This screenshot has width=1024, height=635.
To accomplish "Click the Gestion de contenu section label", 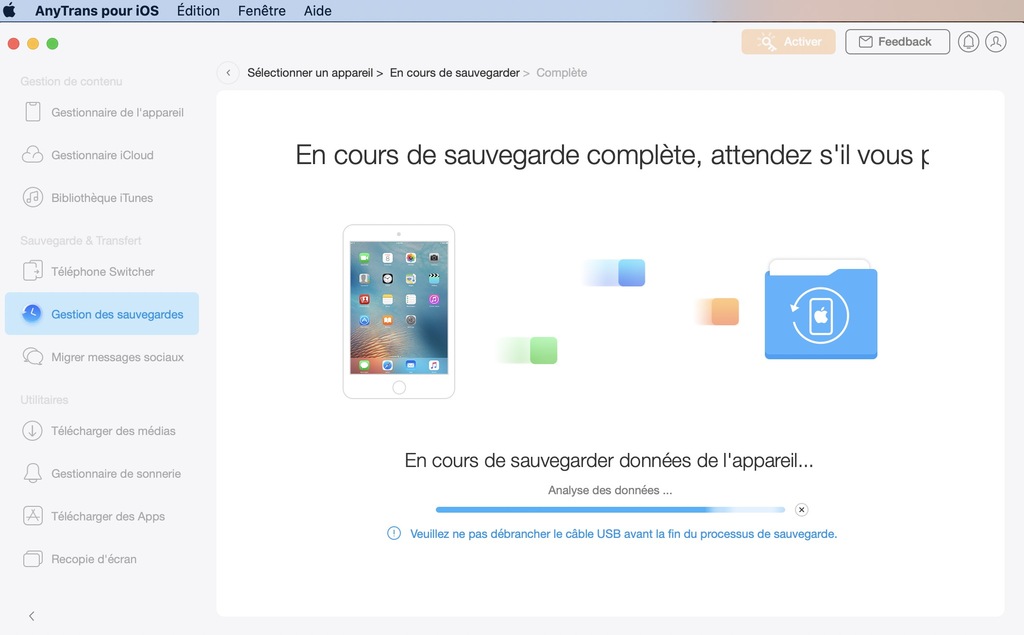I will 71,81.
